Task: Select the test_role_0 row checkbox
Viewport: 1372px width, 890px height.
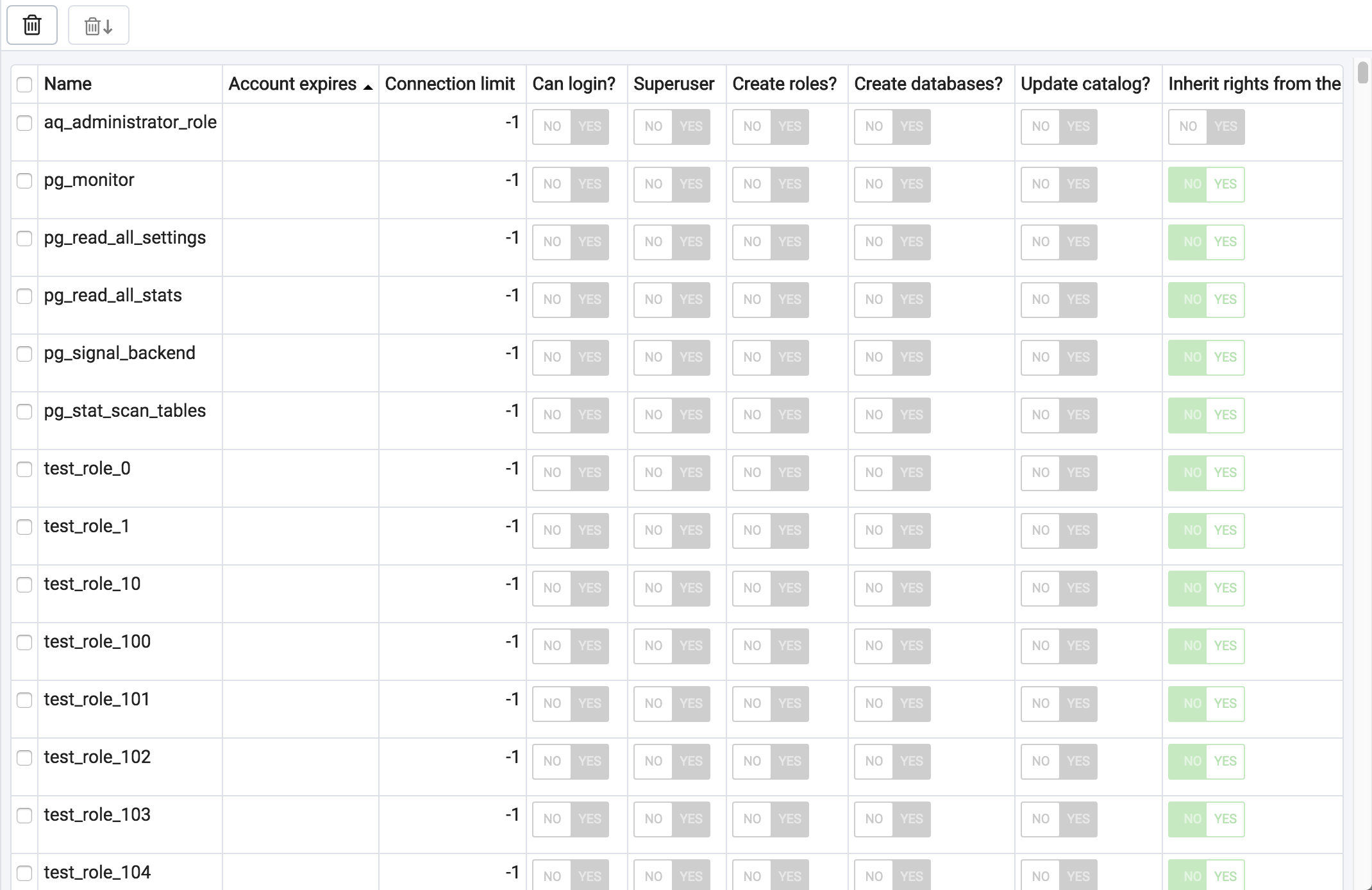Action: [x=24, y=469]
